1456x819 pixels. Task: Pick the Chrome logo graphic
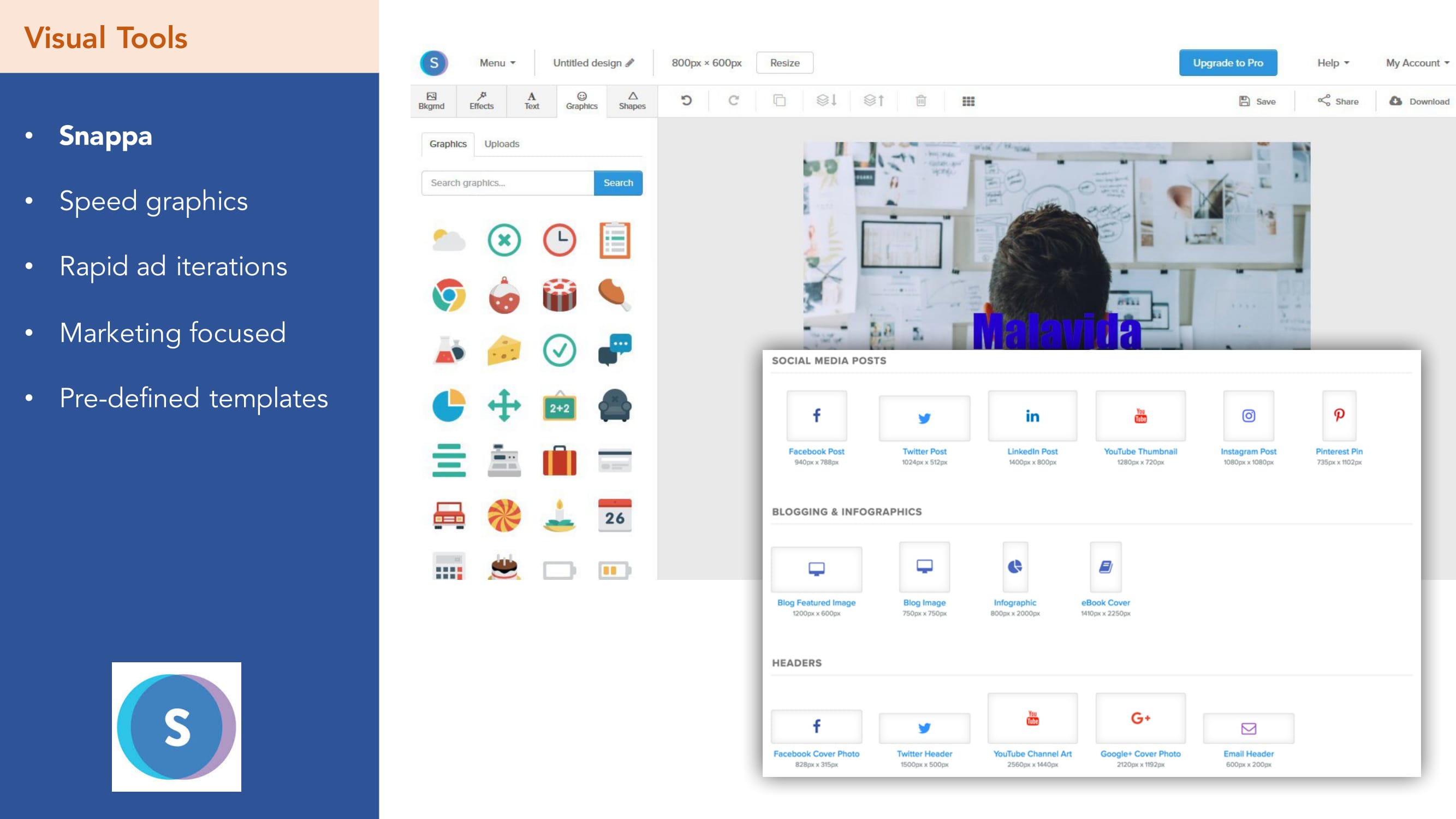pyautogui.click(x=449, y=295)
